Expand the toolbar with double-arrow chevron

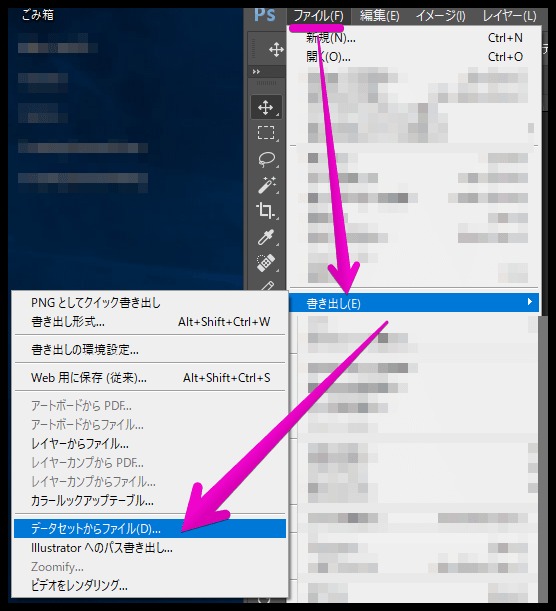tap(256, 72)
